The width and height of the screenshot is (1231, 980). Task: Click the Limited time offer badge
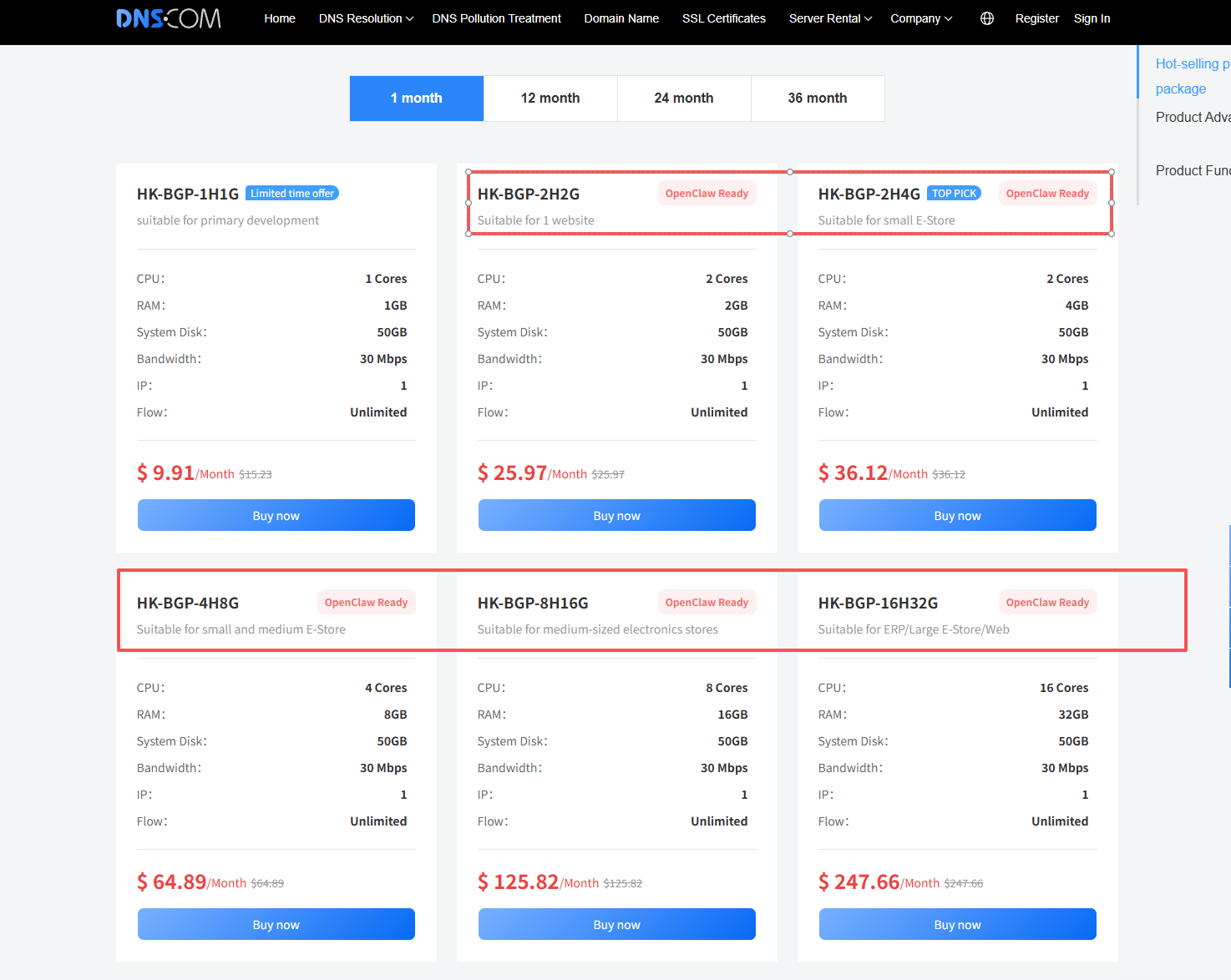(292, 194)
